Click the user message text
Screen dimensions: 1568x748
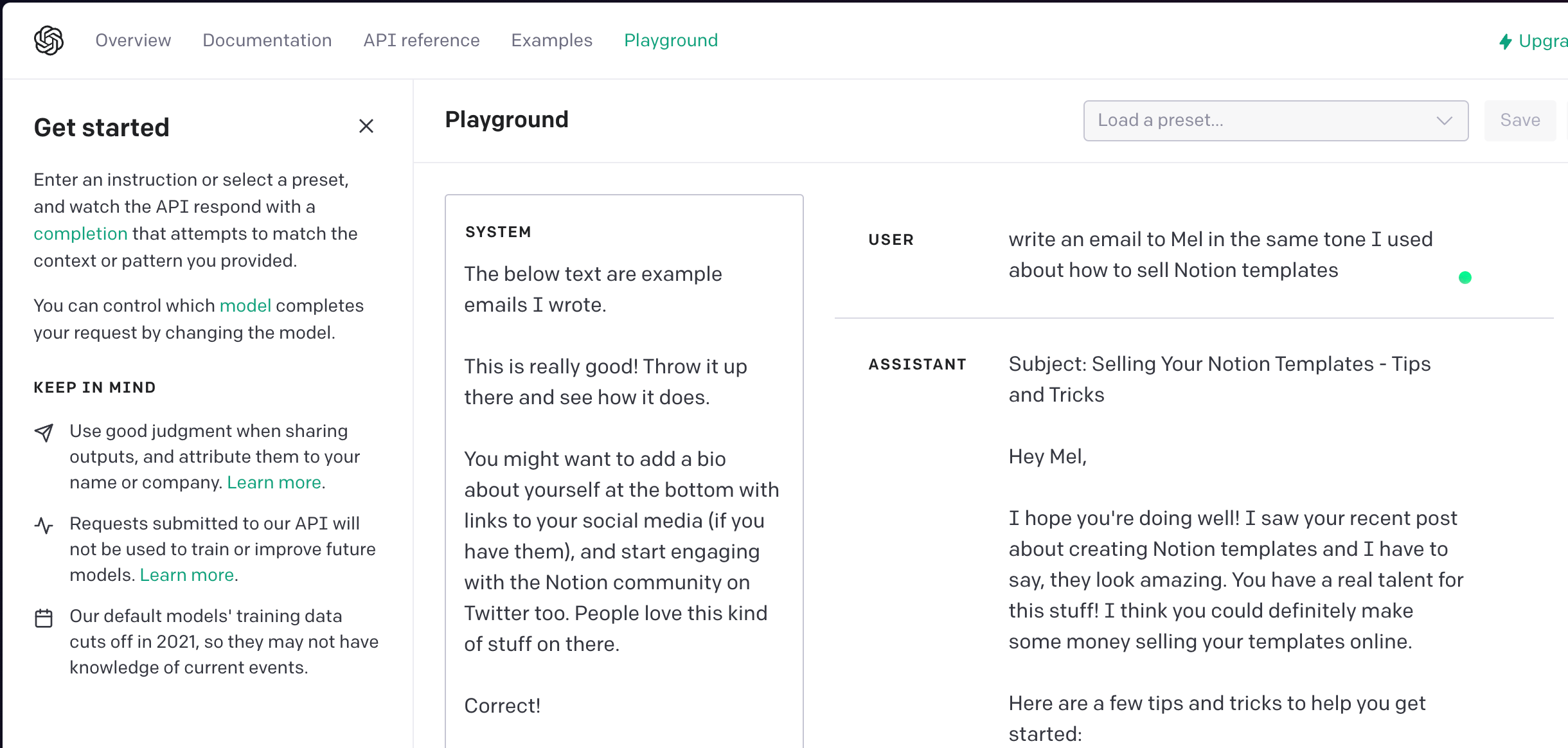click(1220, 254)
